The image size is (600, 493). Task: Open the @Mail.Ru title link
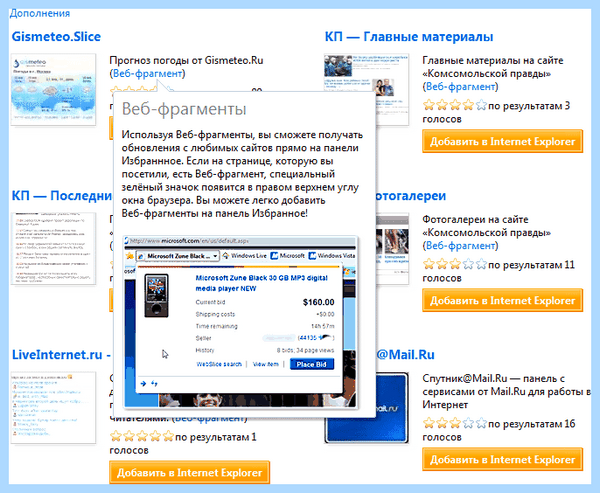tap(406, 355)
